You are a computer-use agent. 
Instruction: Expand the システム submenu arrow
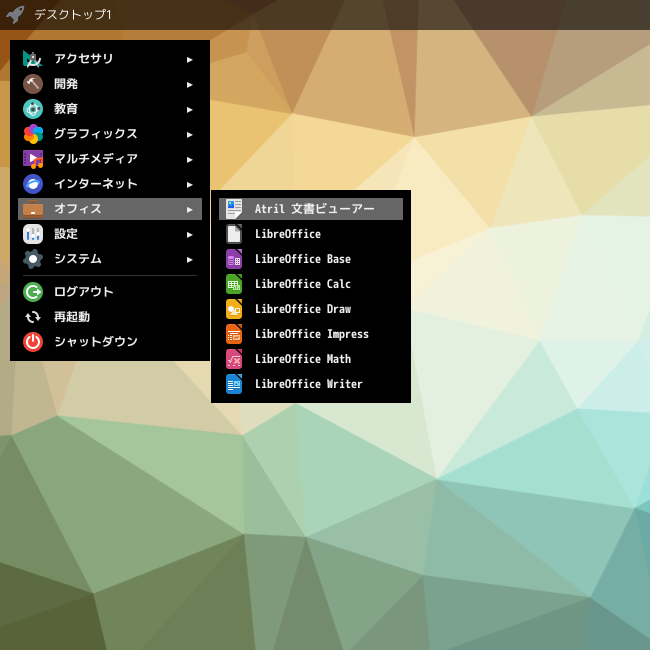click(189, 260)
